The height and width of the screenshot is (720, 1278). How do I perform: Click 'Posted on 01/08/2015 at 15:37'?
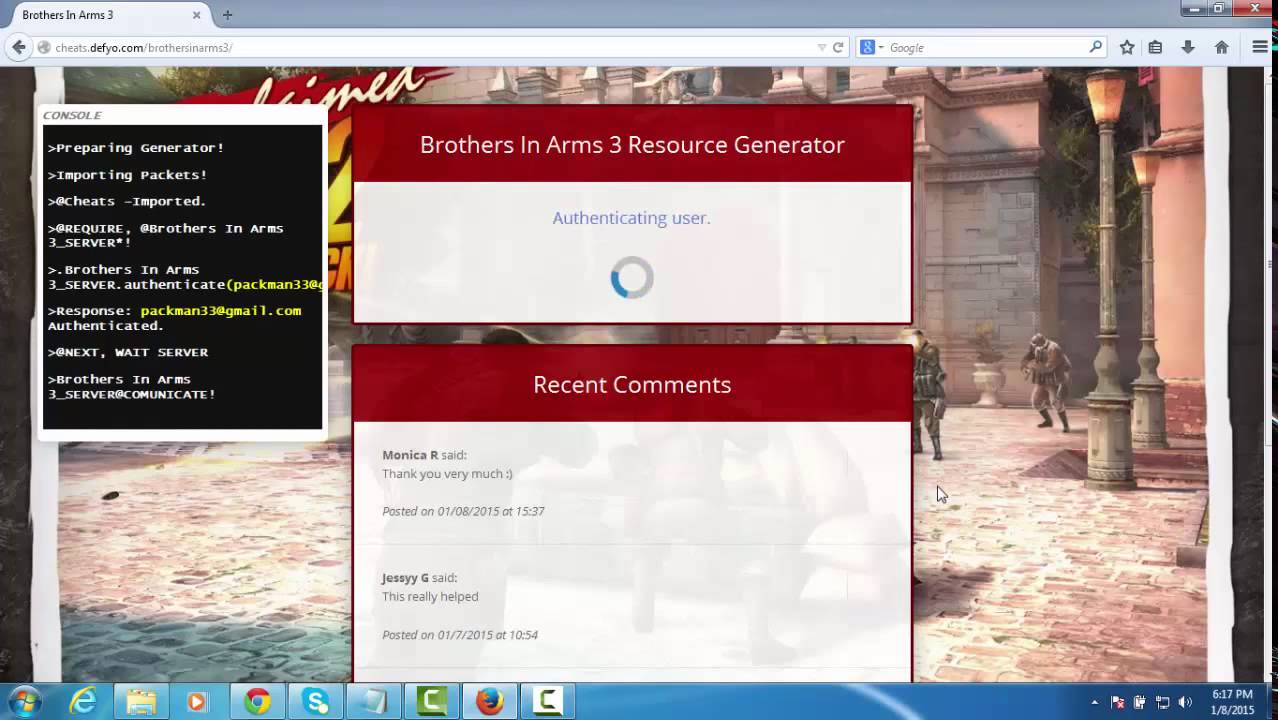coord(463,511)
